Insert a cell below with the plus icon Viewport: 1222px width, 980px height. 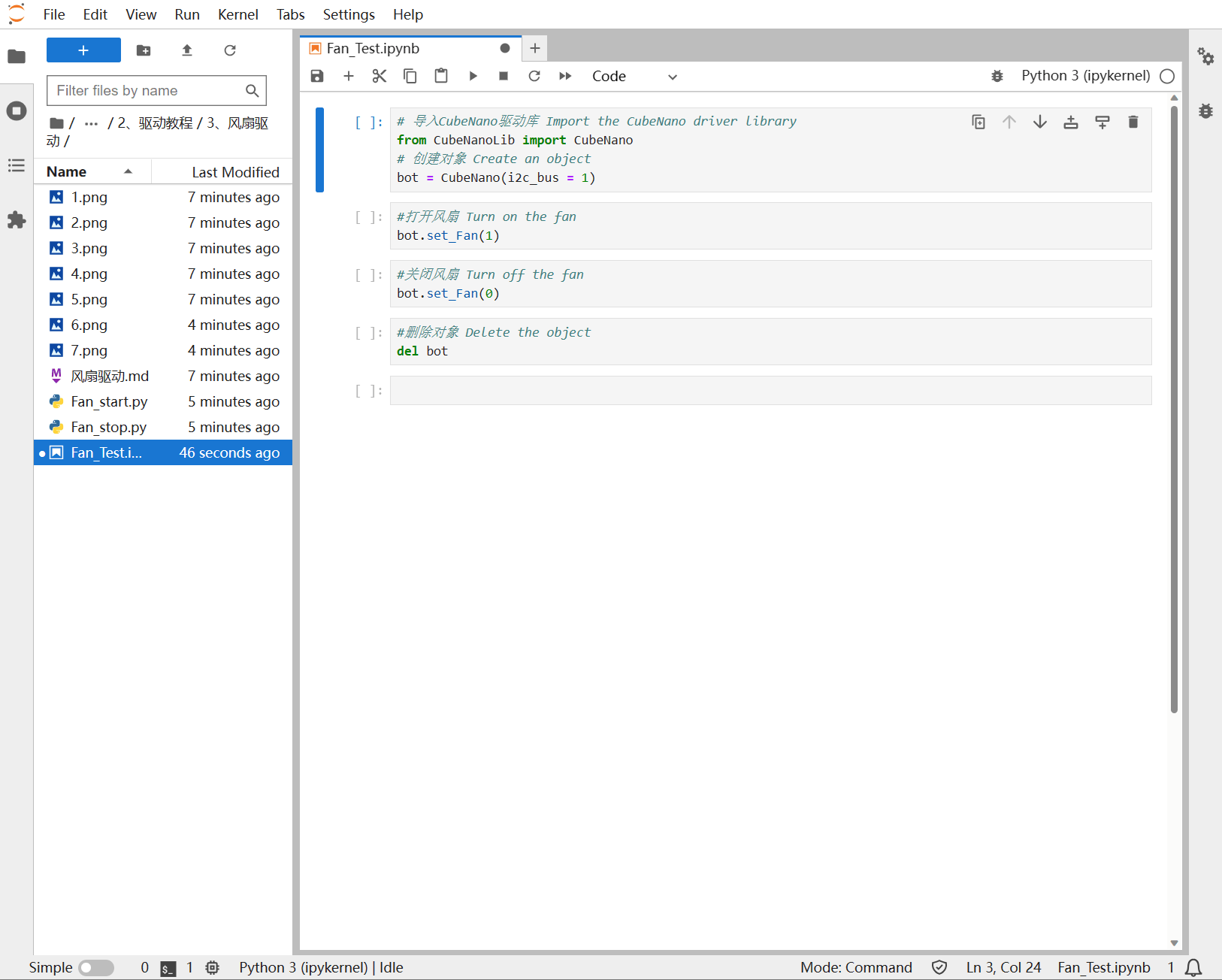click(349, 76)
